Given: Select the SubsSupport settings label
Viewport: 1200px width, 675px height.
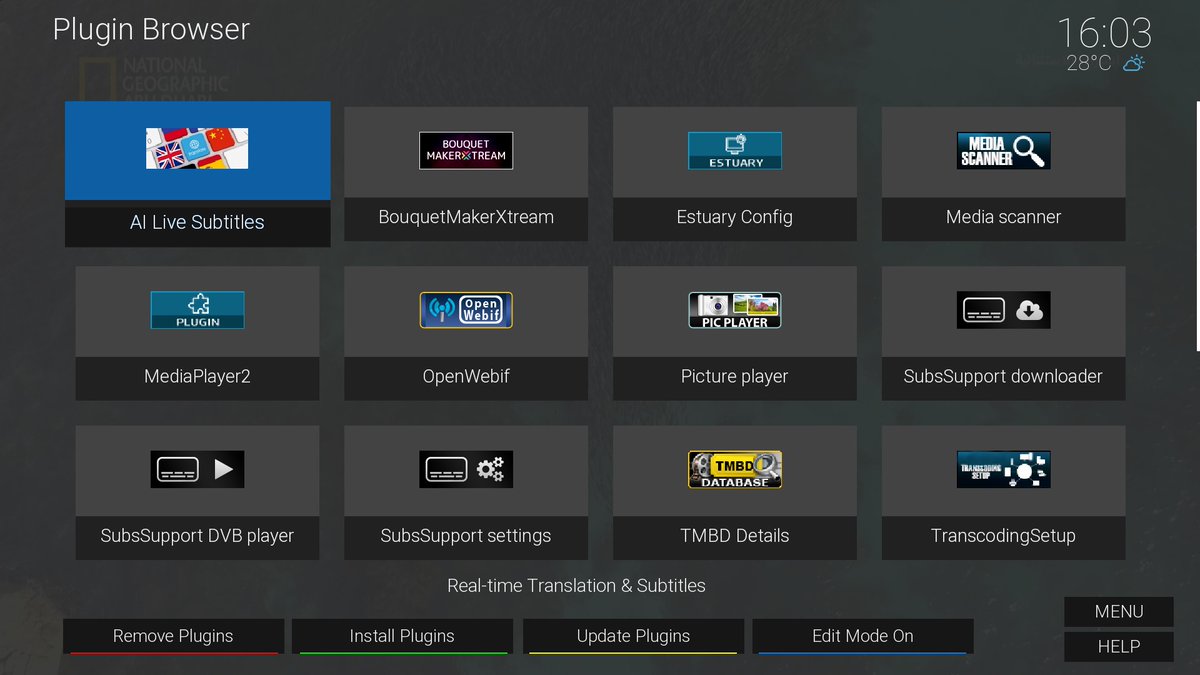Looking at the screenshot, I should click(x=466, y=536).
